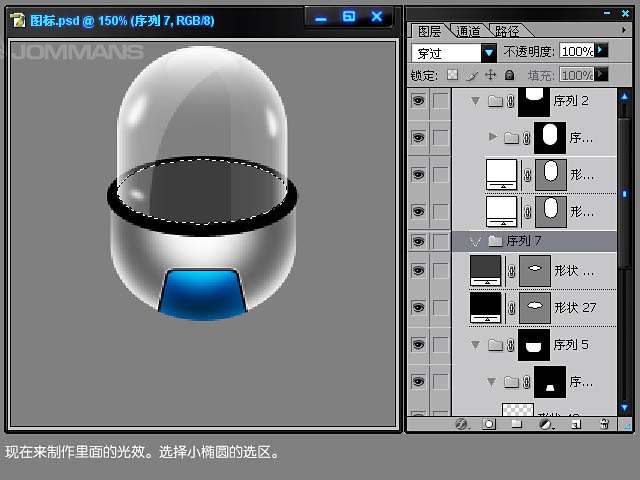Restore the 图标.psd document window
Image resolution: width=640 pixels, height=480 pixels.
(349, 17)
